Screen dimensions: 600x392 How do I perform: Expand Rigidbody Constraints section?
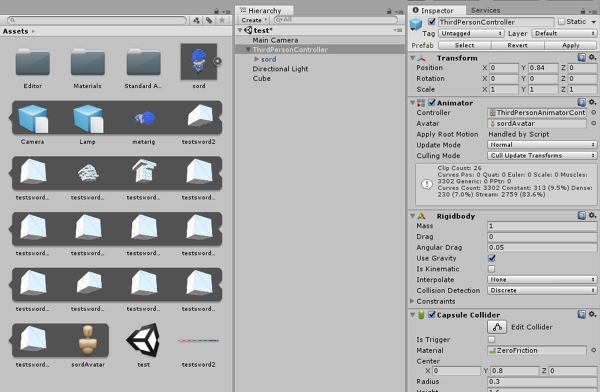pyautogui.click(x=412, y=301)
